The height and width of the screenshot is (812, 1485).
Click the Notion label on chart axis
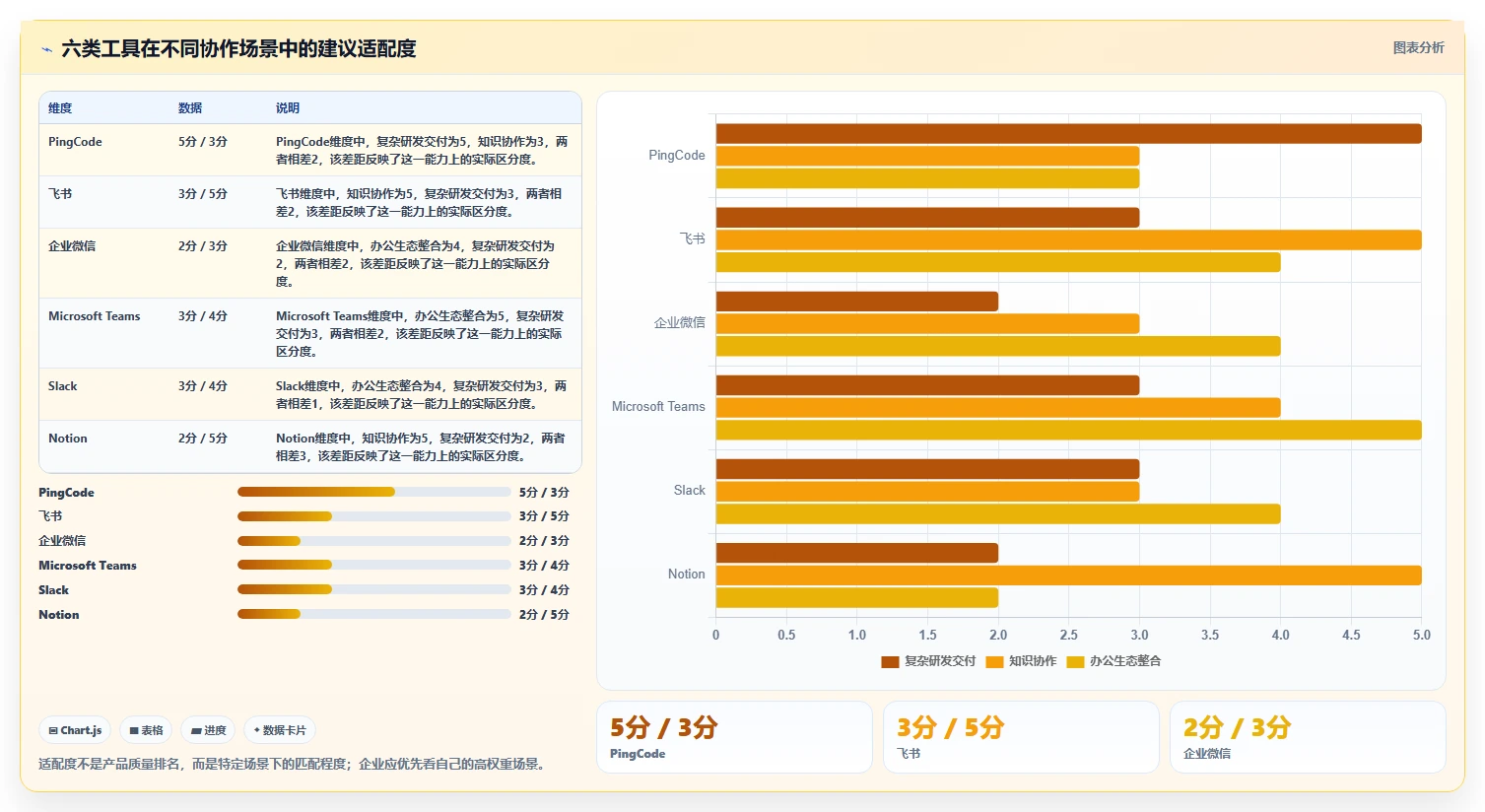[x=687, y=575]
